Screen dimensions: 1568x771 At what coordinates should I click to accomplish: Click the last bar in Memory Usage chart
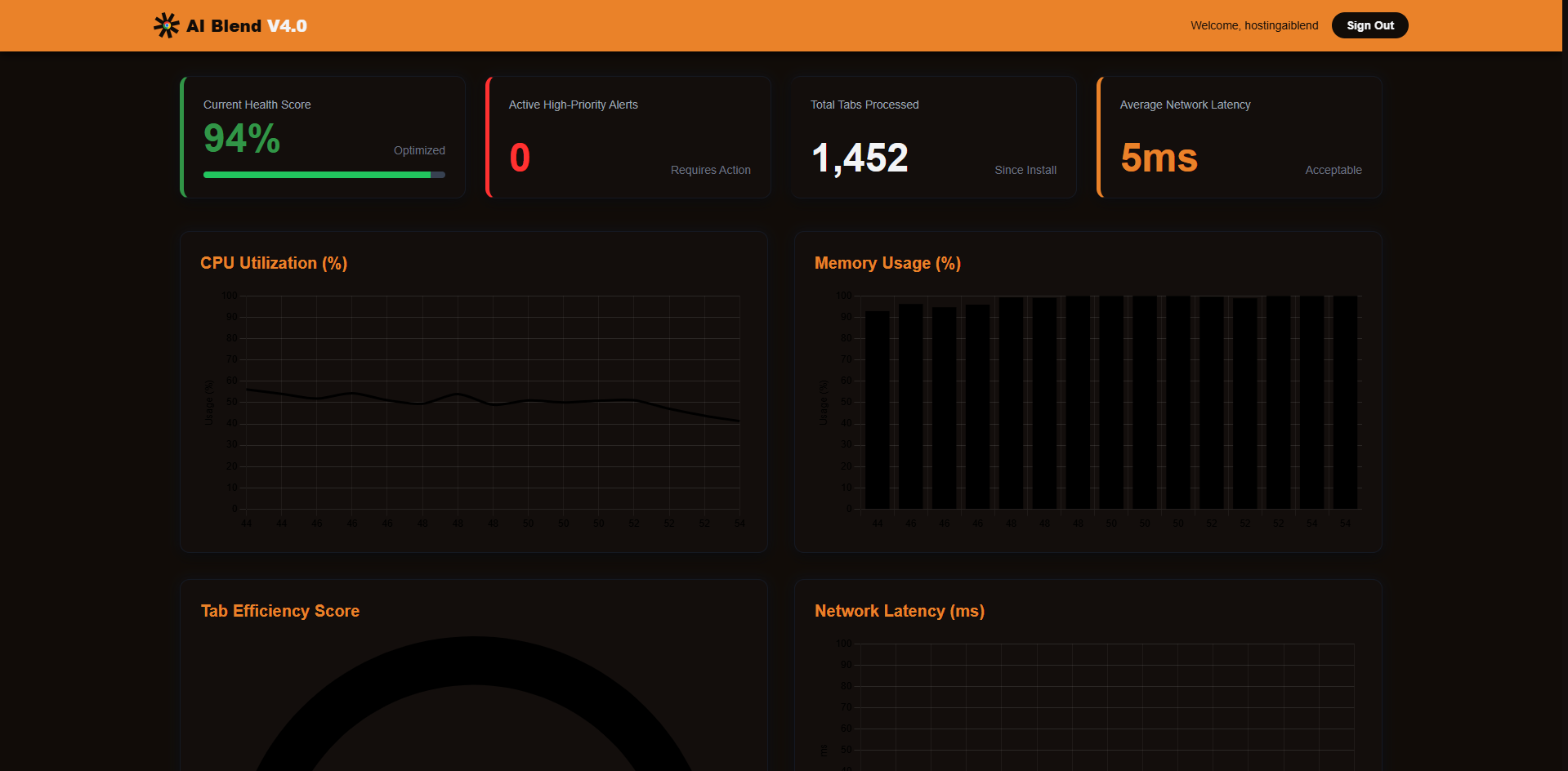point(1345,403)
